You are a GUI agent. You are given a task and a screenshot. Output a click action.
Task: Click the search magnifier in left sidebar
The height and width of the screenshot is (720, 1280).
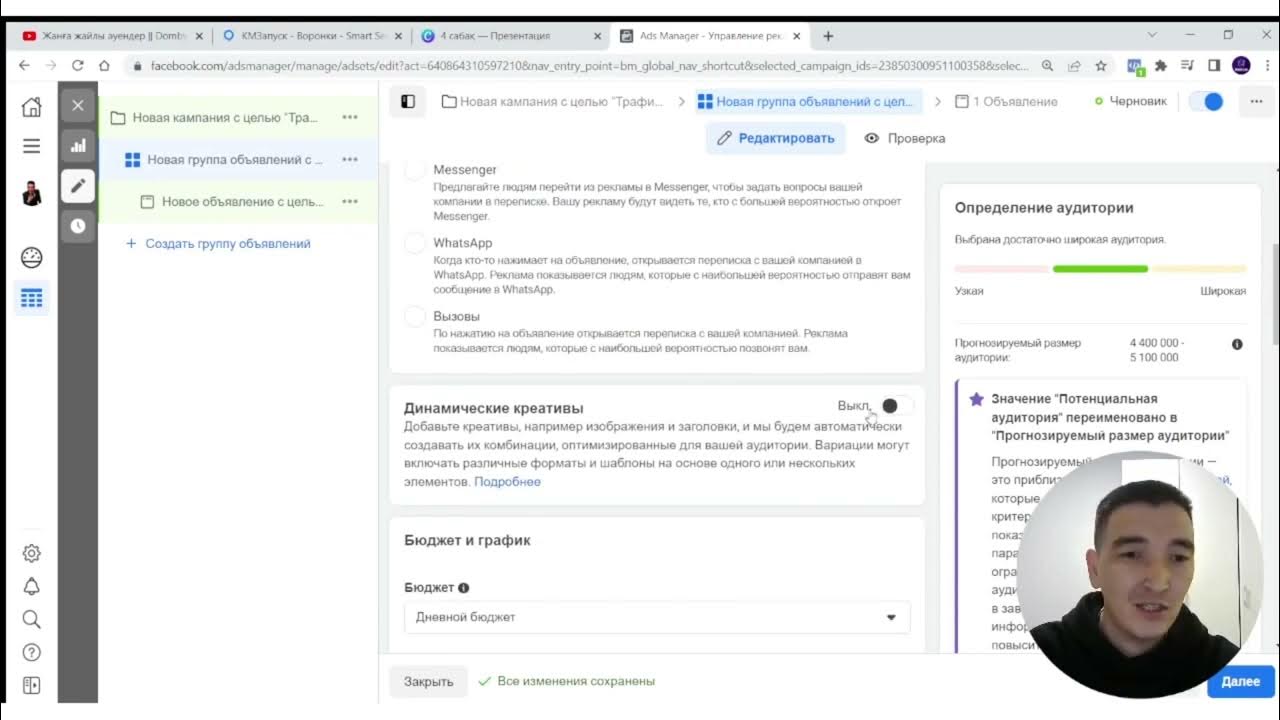coord(32,619)
